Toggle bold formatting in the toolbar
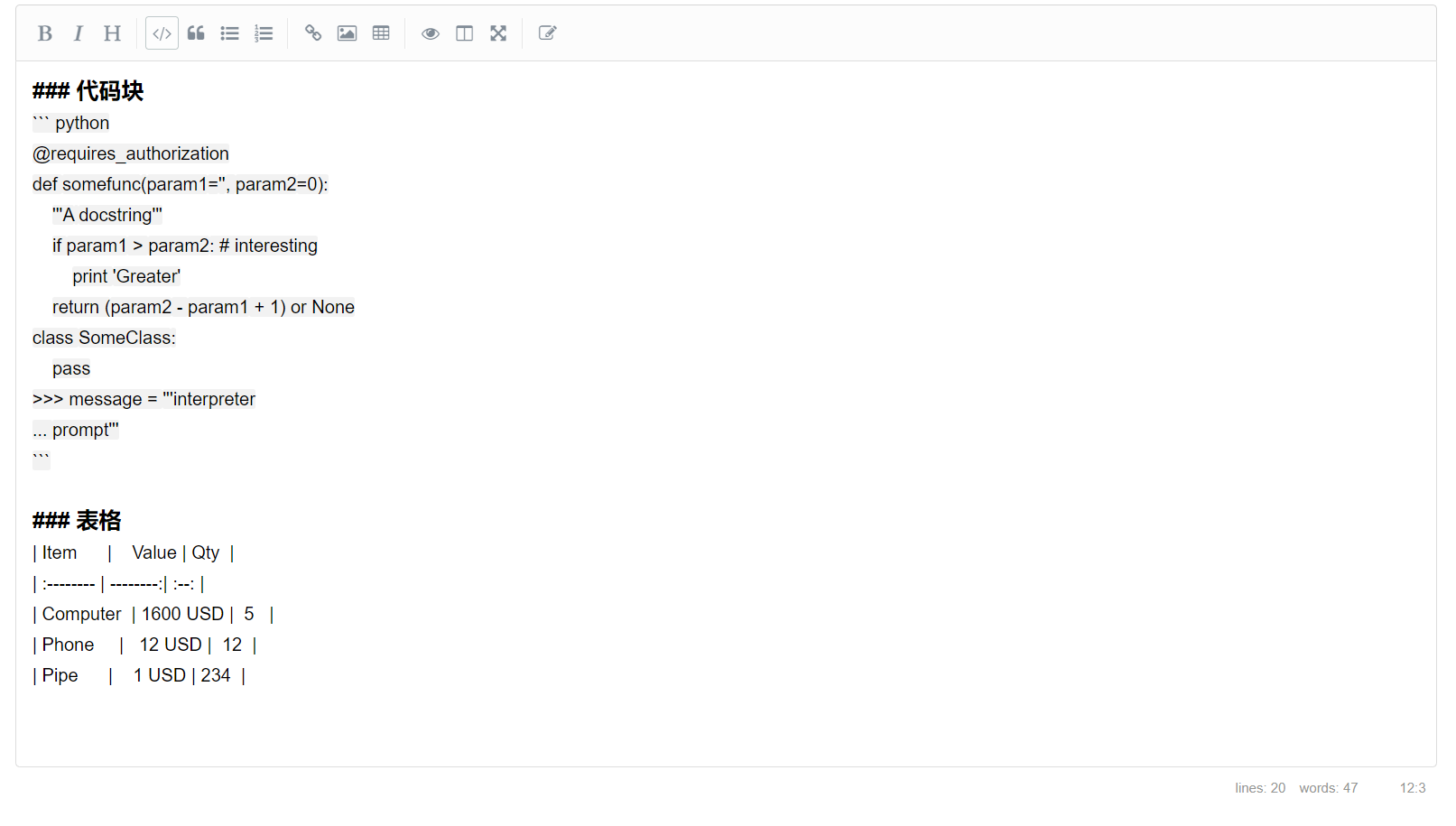 click(44, 33)
